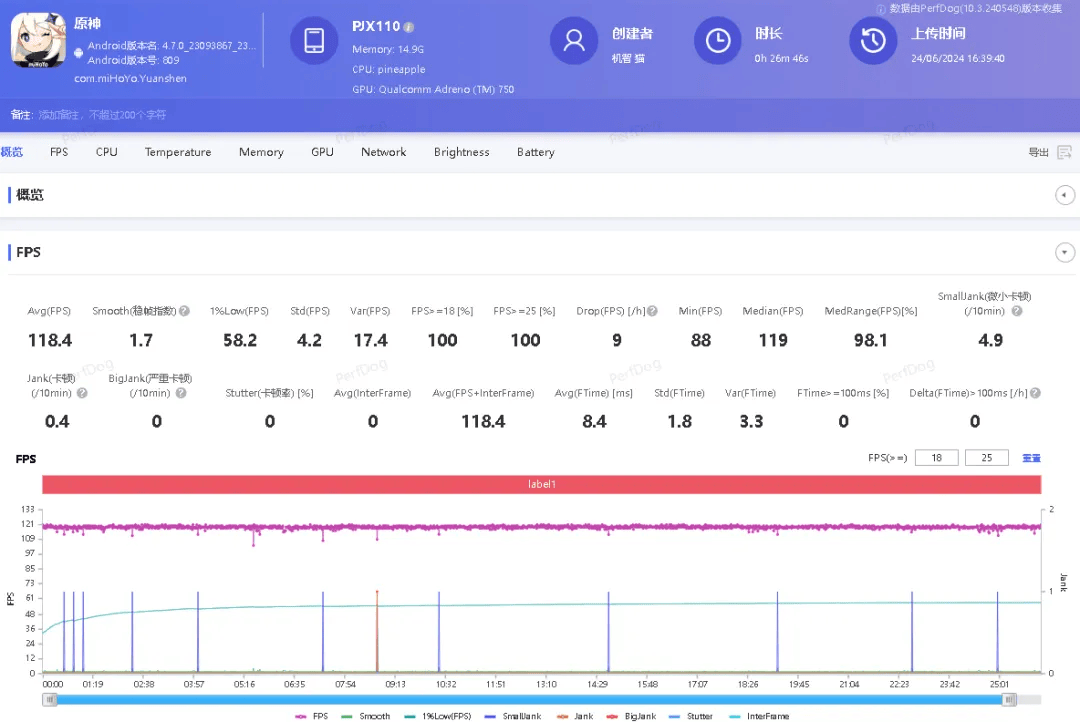The height and width of the screenshot is (722, 1080).
Task: Click the help icon next to SmallJank
Action: point(1017,311)
